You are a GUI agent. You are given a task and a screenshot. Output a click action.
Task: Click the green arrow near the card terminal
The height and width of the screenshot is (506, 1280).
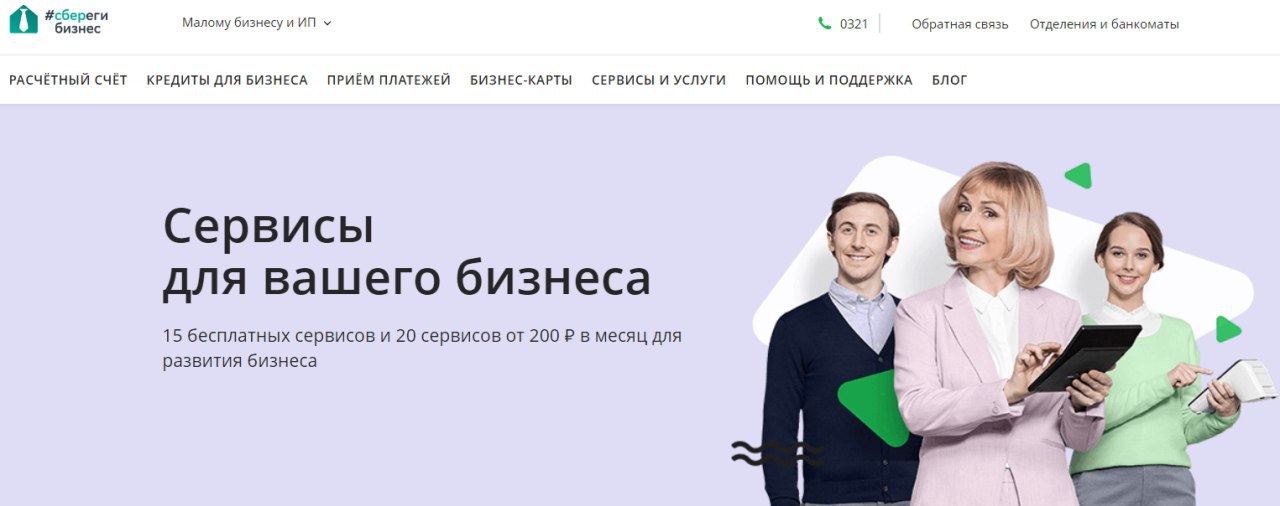pyautogui.click(x=1228, y=329)
